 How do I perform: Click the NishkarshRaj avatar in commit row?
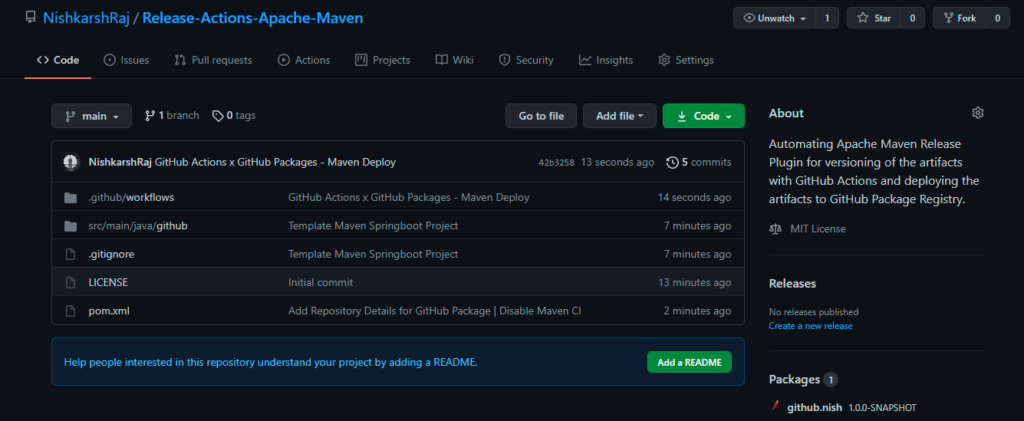click(x=71, y=162)
